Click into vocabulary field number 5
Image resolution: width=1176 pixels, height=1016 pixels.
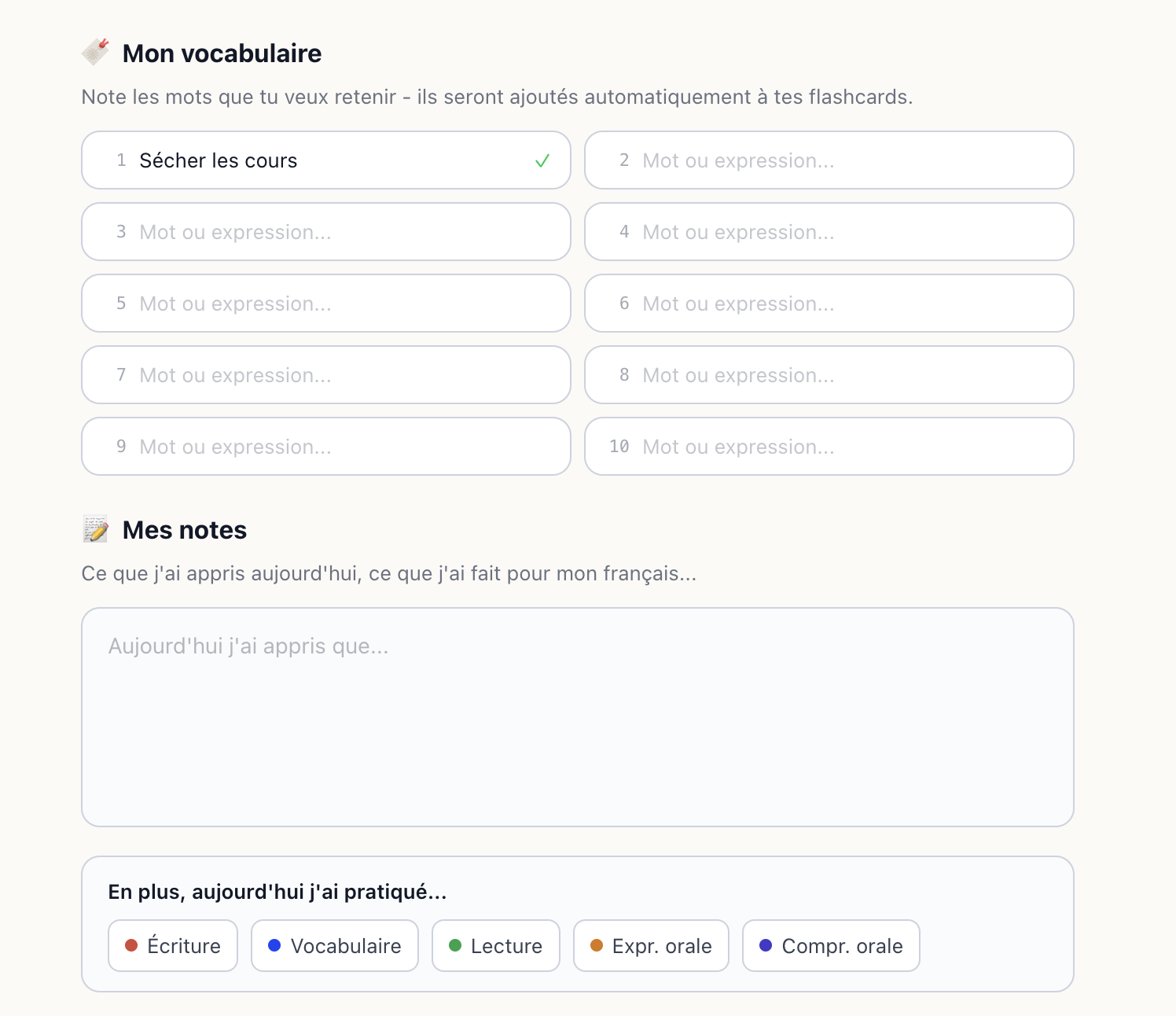click(x=326, y=304)
